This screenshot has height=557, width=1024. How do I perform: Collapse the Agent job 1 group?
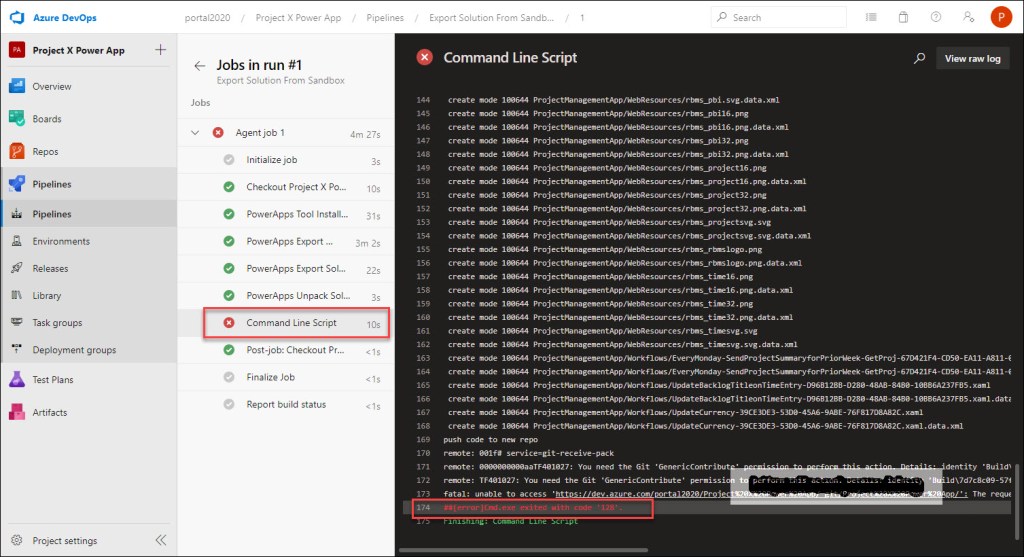[195, 133]
